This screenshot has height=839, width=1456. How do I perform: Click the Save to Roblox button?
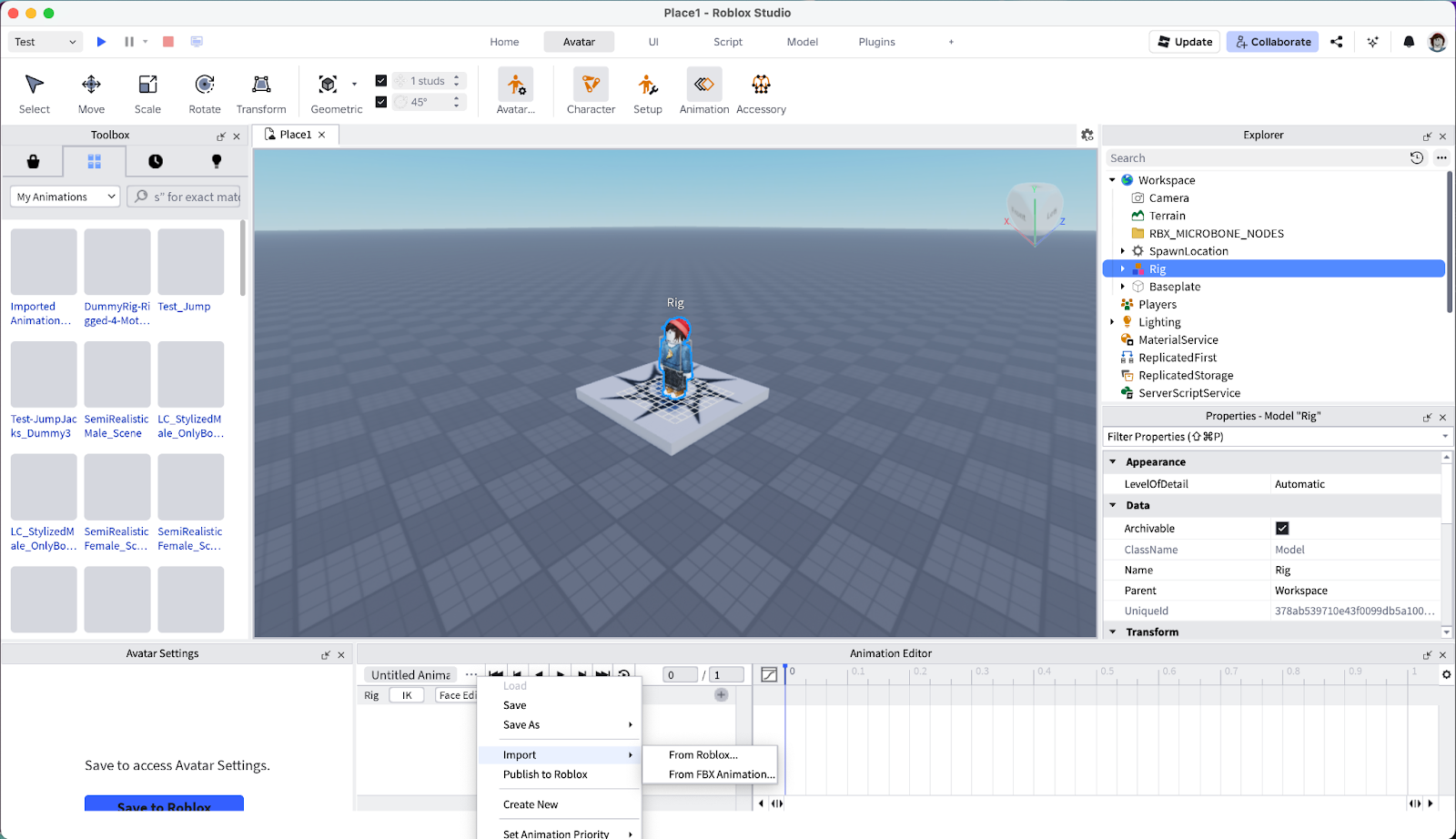coord(164,804)
